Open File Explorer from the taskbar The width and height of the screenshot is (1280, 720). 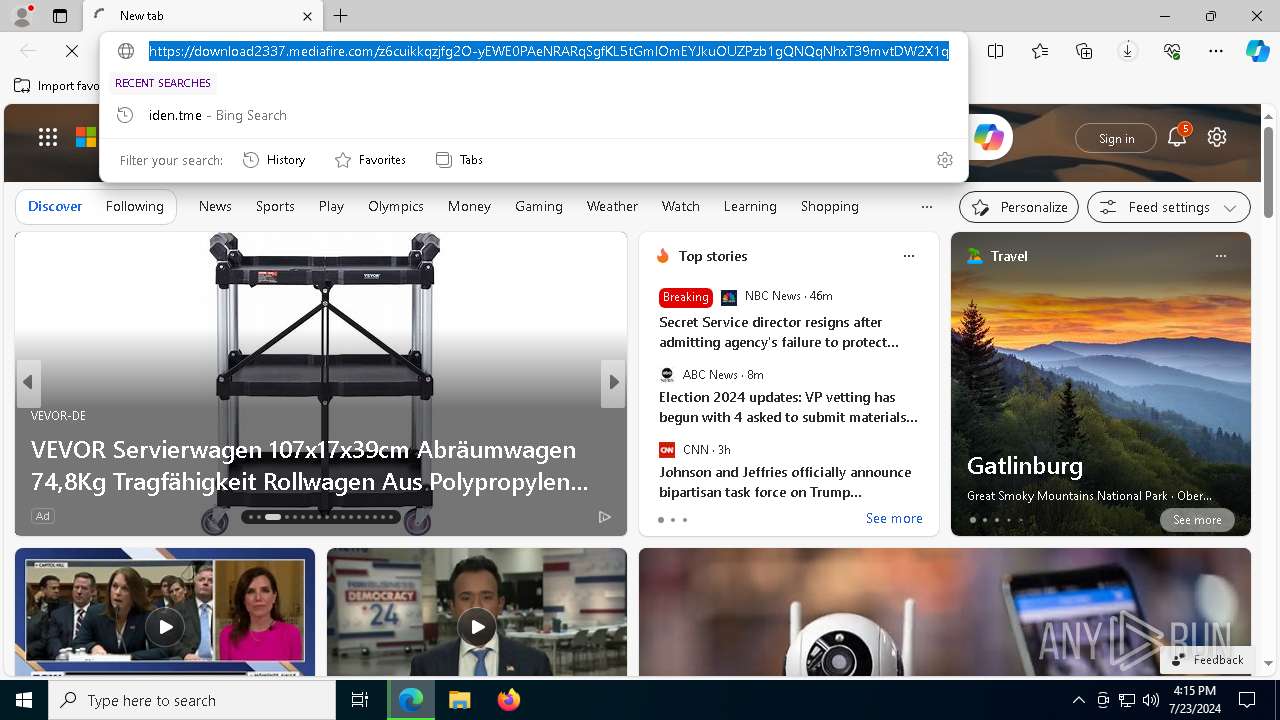tap(459, 700)
